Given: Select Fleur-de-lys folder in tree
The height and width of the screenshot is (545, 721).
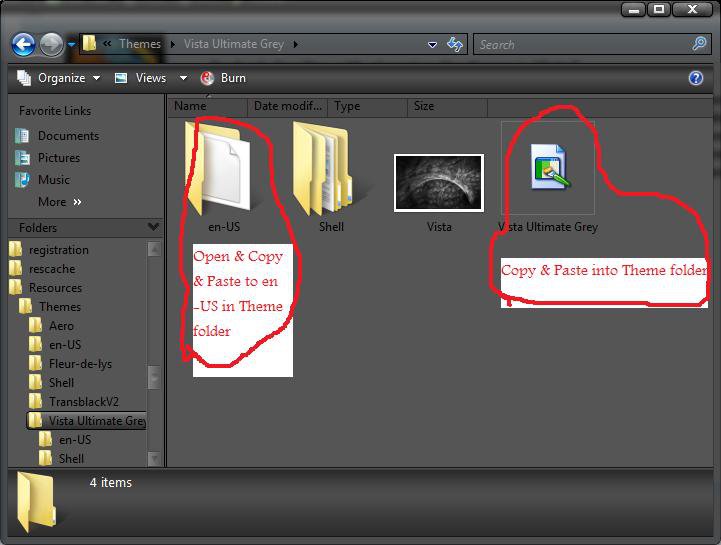Looking at the screenshot, I should pyautogui.click(x=80, y=364).
